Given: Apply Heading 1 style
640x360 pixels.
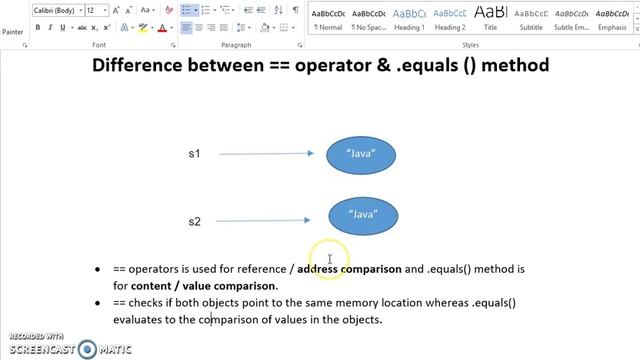Looking at the screenshot, I should click(x=409, y=20).
